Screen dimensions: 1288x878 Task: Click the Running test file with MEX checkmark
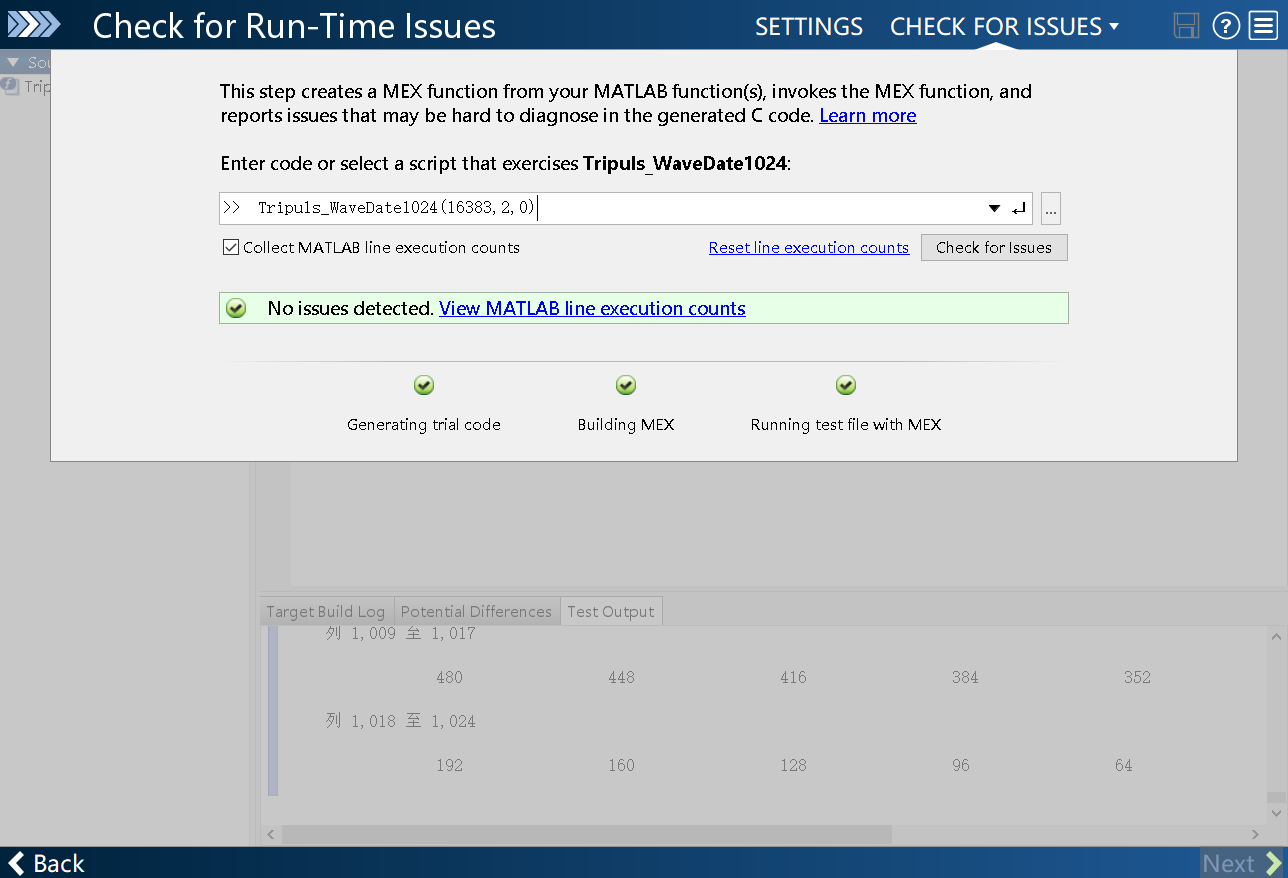pos(846,385)
